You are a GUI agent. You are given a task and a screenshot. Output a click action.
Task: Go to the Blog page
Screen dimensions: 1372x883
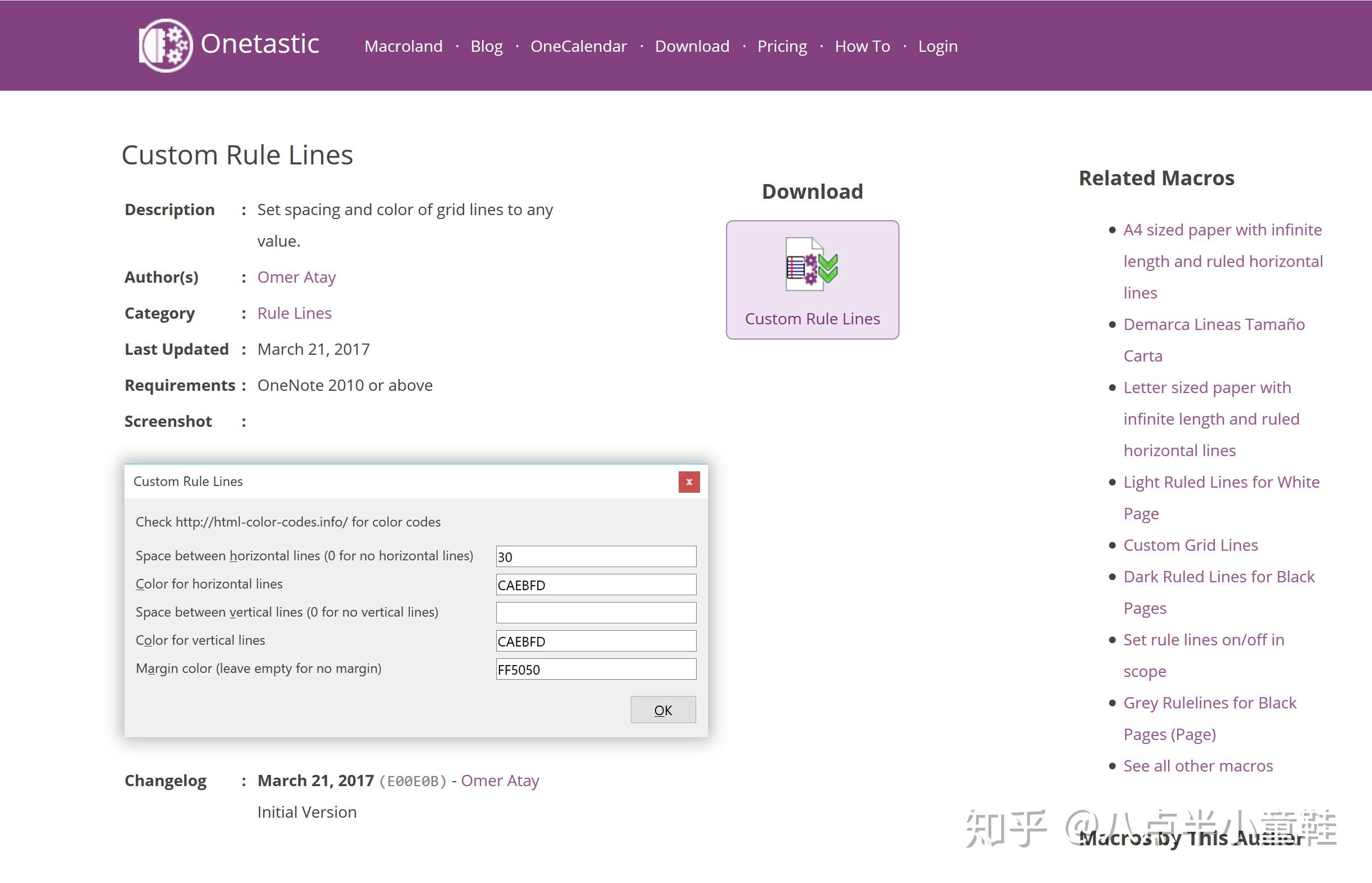point(486,46)
